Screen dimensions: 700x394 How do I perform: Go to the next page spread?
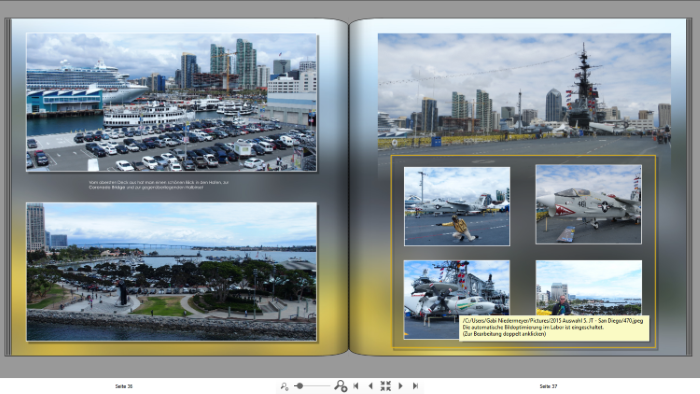click(x=400, y=386)
